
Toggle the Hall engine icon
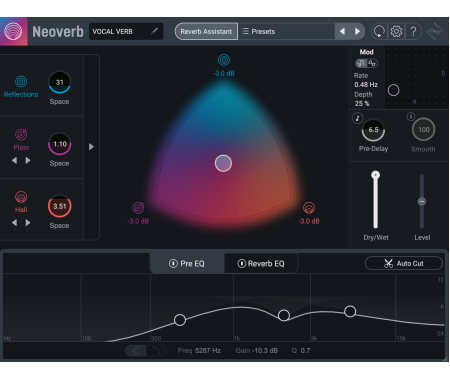(x=21, y=197)
